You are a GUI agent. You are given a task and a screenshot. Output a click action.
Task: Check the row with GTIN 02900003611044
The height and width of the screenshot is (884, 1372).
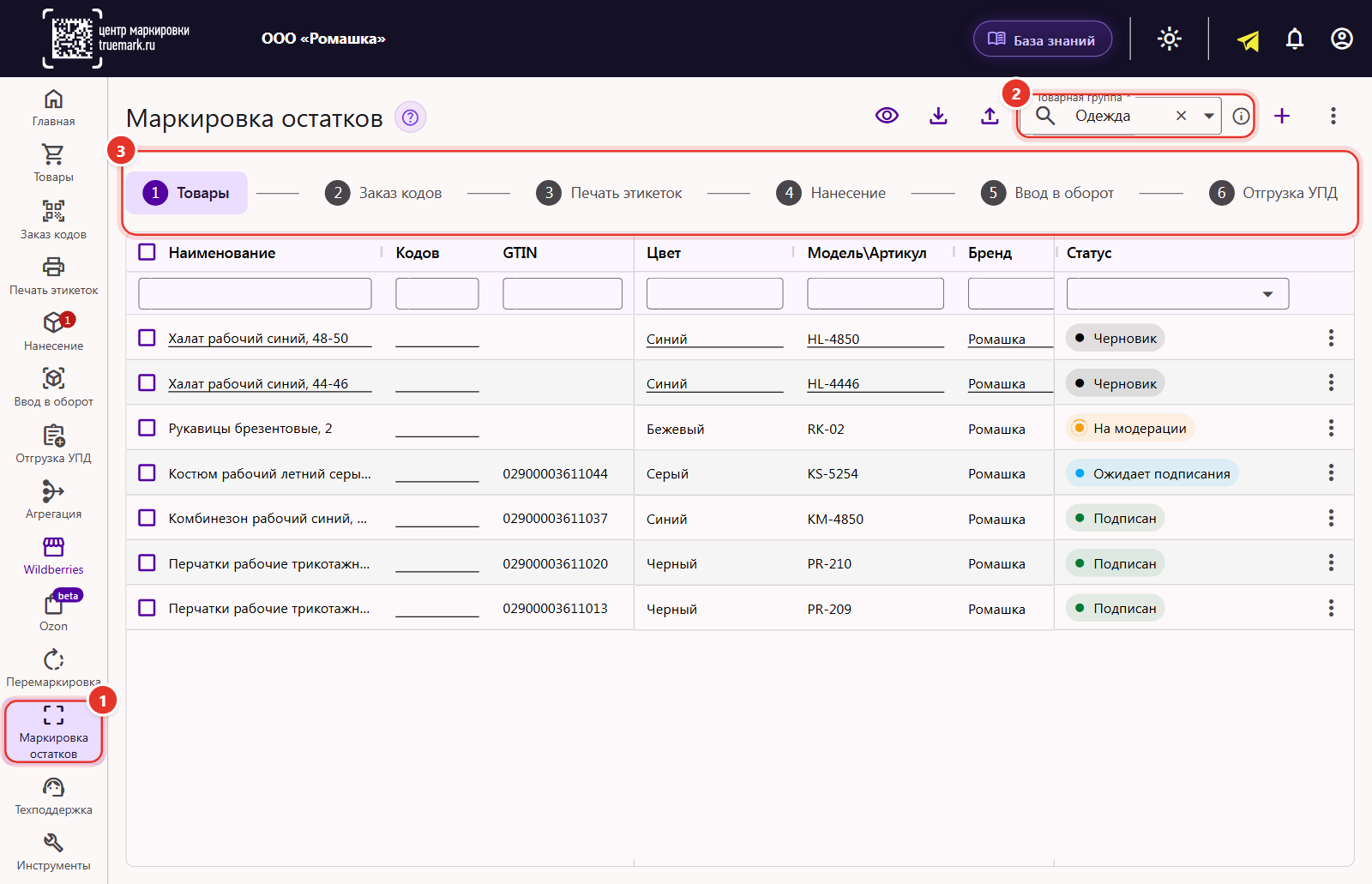click(147, 472)
